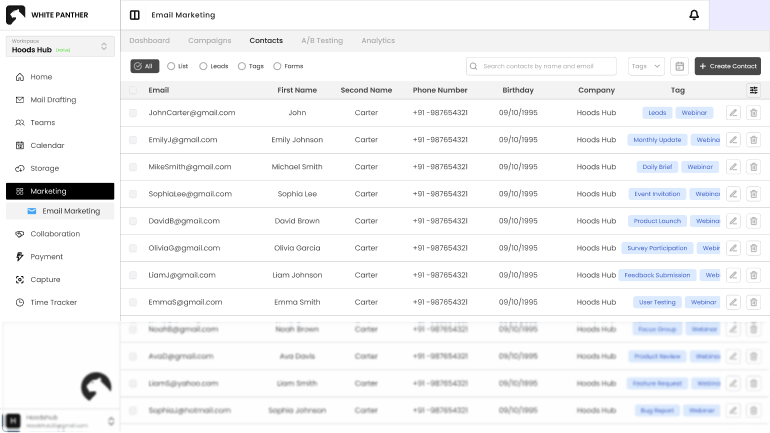
Task: Edit the JohnCarter@gmail.com contact
Action: click(x=733, y=113)
